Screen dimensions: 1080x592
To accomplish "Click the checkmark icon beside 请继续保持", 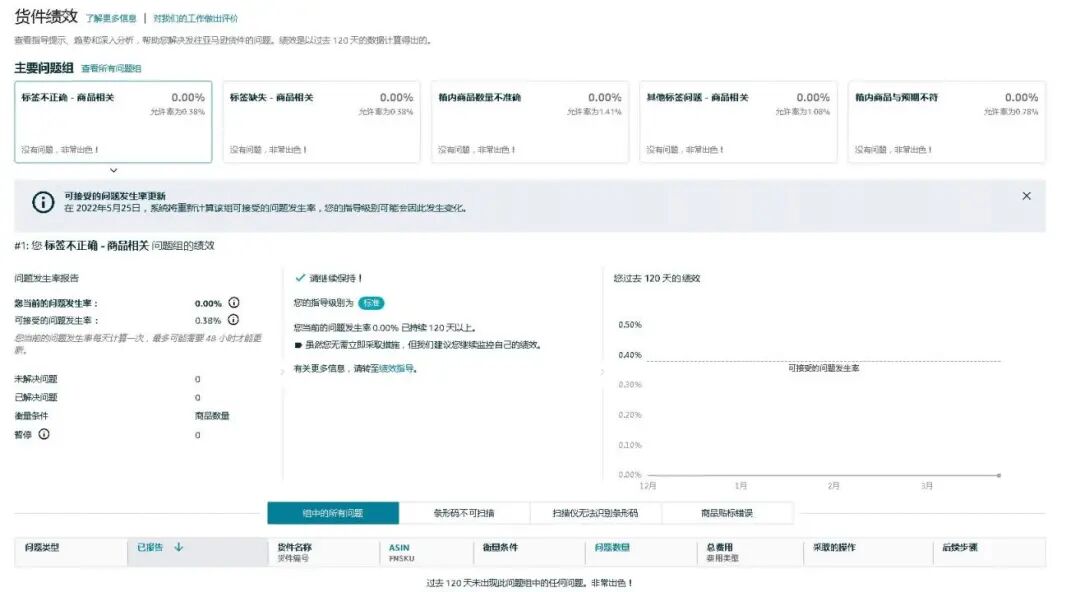I will click(x=299, y=278).
